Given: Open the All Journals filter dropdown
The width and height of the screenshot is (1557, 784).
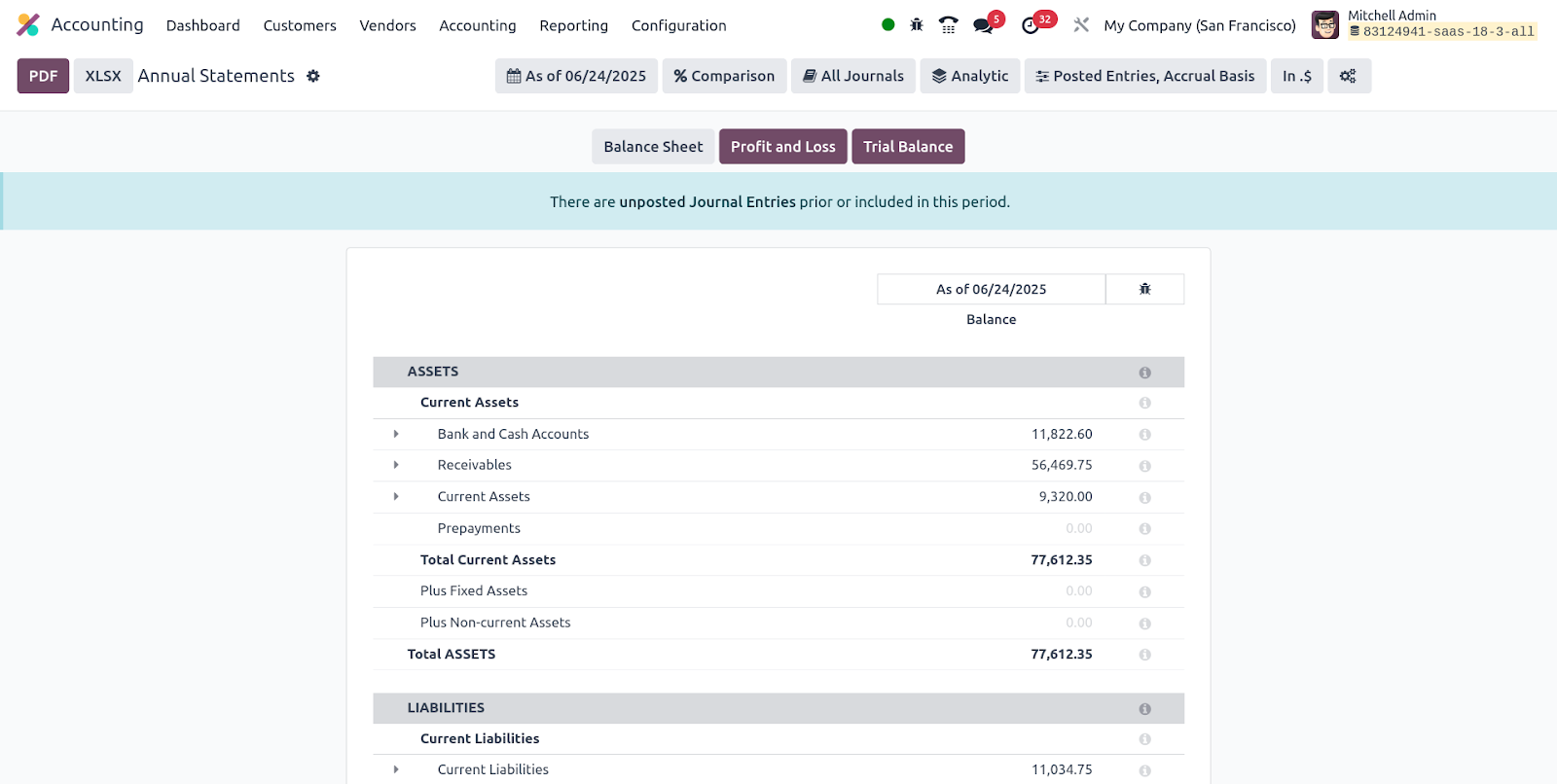Looking at the screenshot, I should [853, 76].
